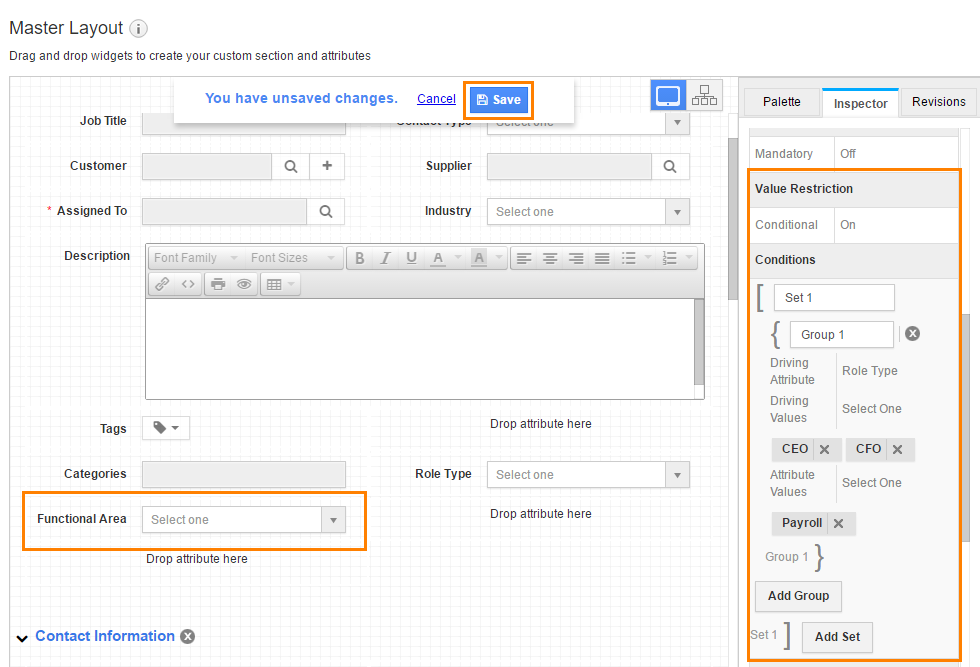The width and height of the screenshot is (980, 667).
Task: Switch to the Palette tab
Action: click(781, 102)
